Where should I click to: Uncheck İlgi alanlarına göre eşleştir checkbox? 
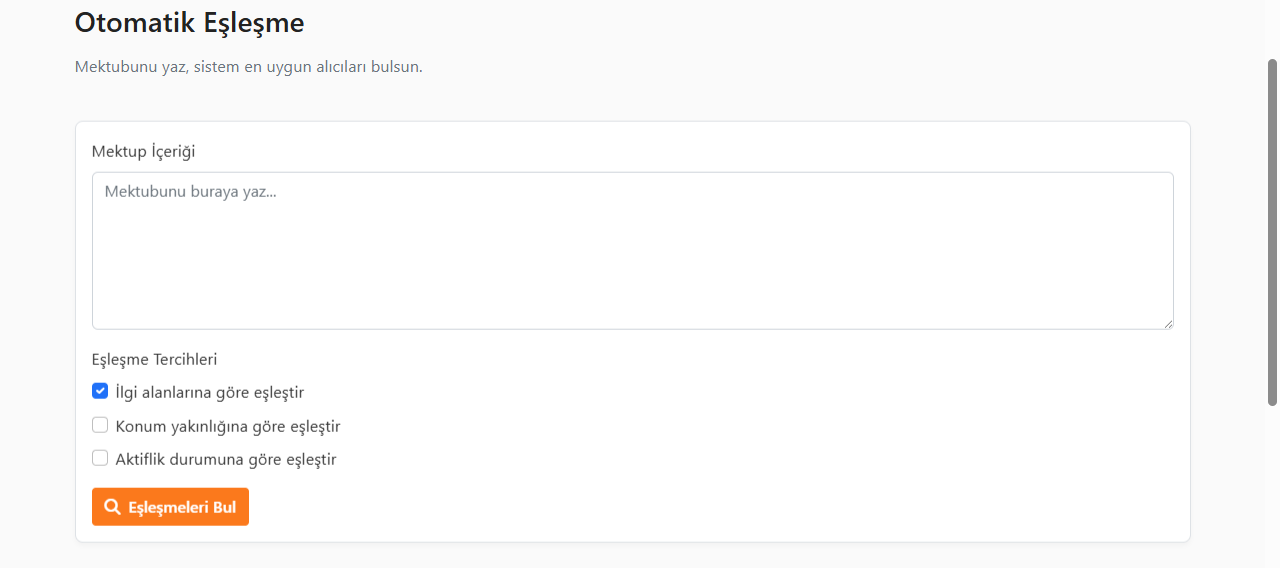[100, 391]
